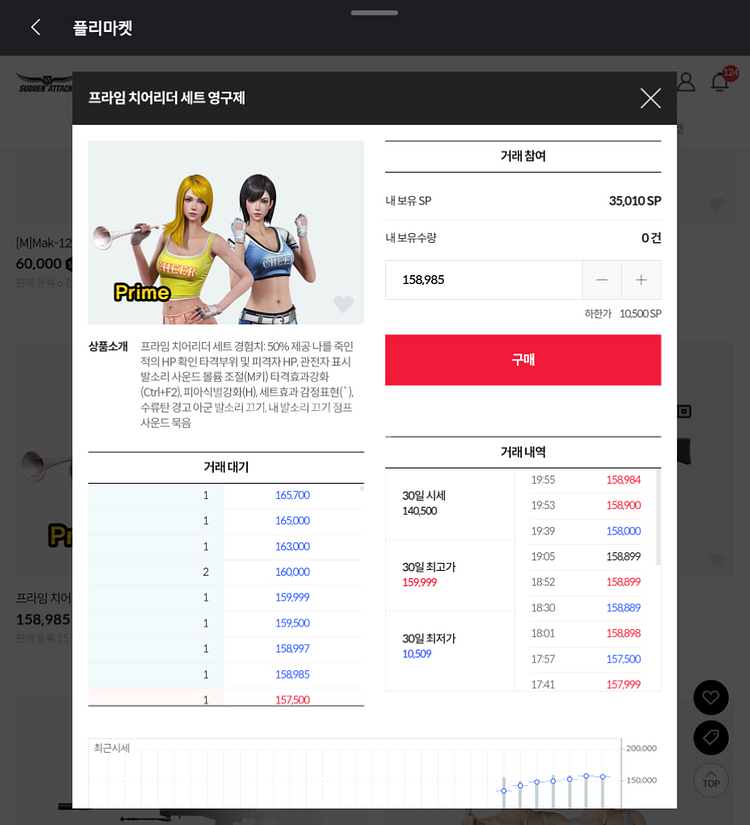The width and height of the screenshot is (750, 825).
Task: Click the rightmost data point on price chart
Action: [603, 777]
